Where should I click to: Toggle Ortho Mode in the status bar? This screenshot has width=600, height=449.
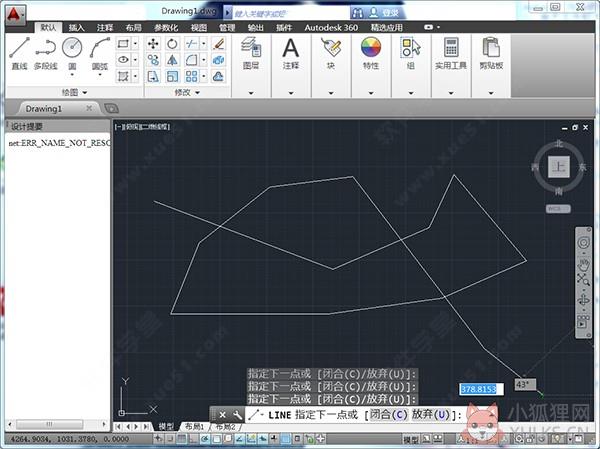[193, 439]
